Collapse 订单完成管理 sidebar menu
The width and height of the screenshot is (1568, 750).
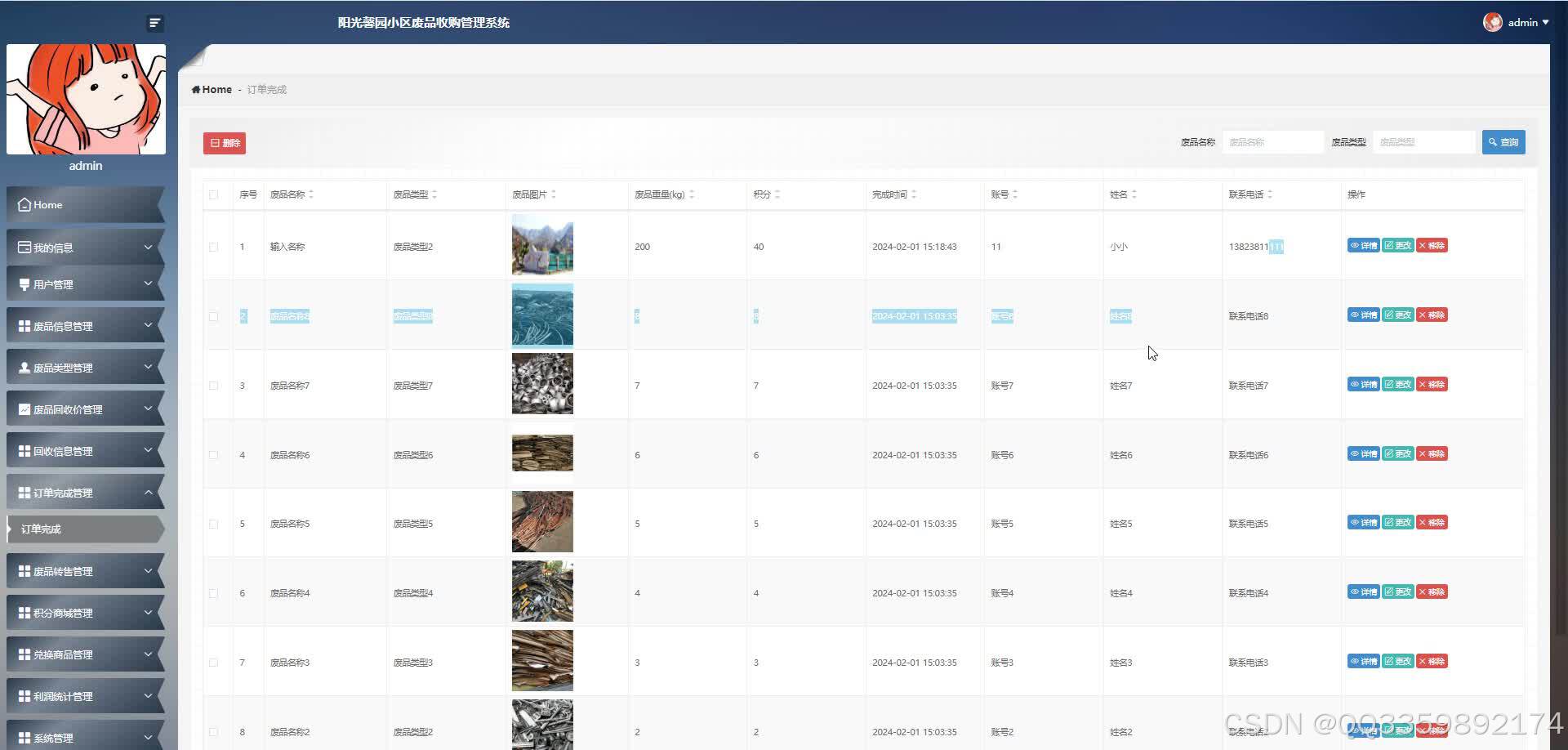(x=85, y=493)
